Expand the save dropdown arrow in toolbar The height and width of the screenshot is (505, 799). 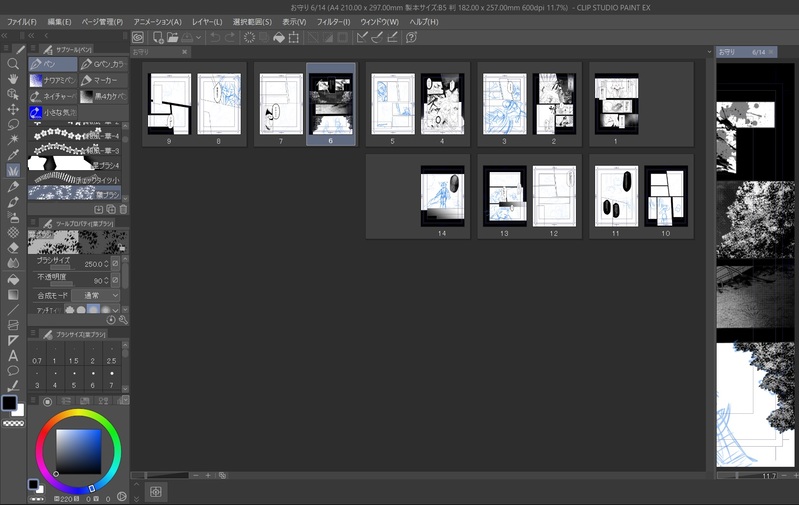(x=199, y=37)
